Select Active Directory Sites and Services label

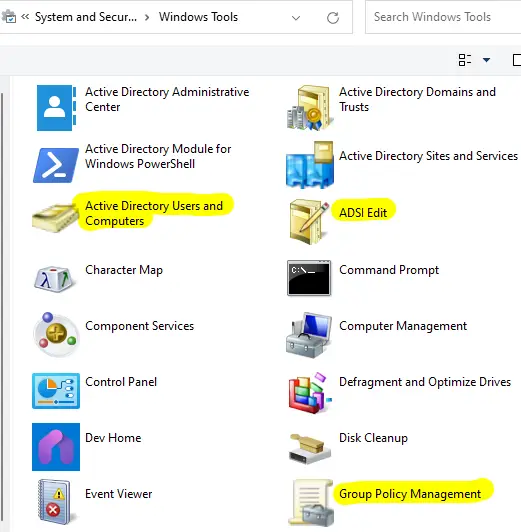coord(428,156)
